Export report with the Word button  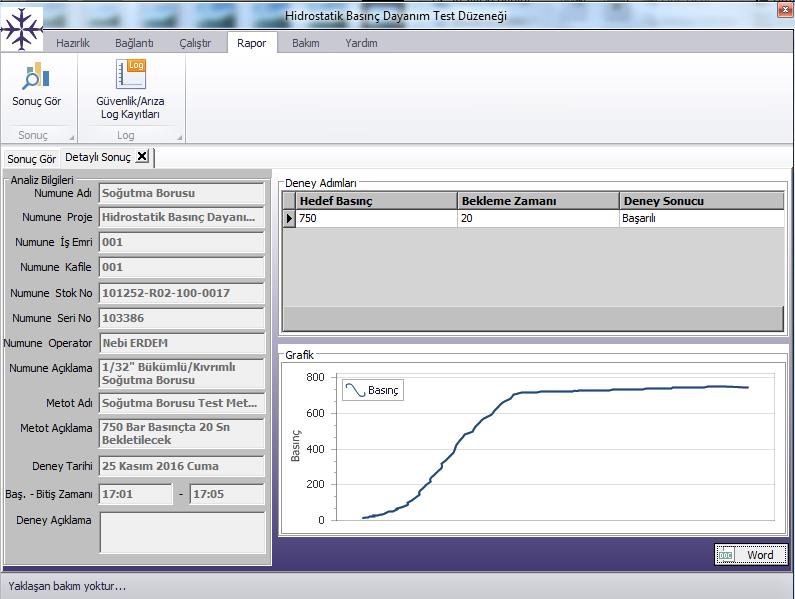[x=751, y=555]
